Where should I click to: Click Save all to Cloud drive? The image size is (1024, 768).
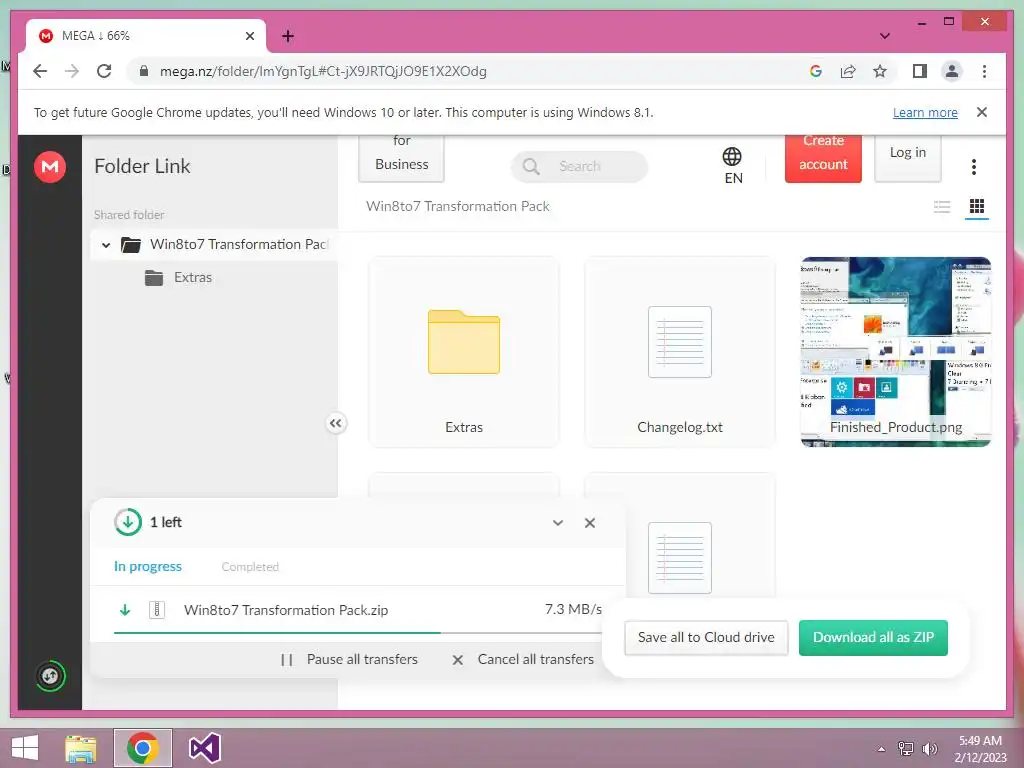tap(706, 637)
